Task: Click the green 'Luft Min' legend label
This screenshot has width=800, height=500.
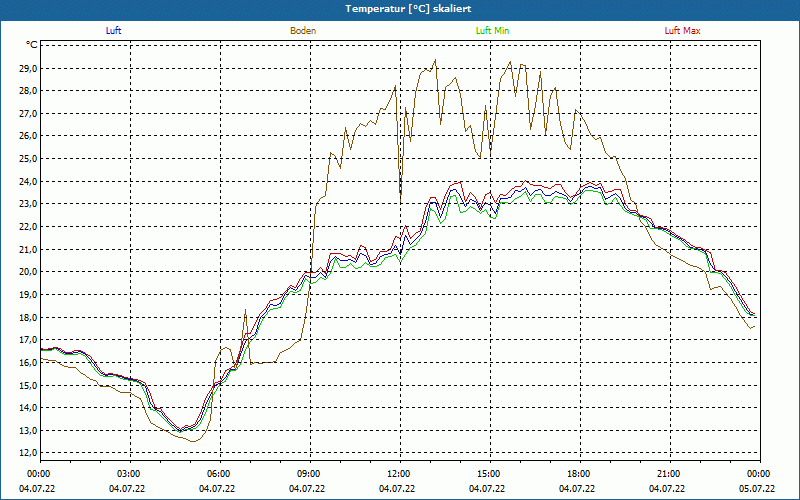Action: 492,31
